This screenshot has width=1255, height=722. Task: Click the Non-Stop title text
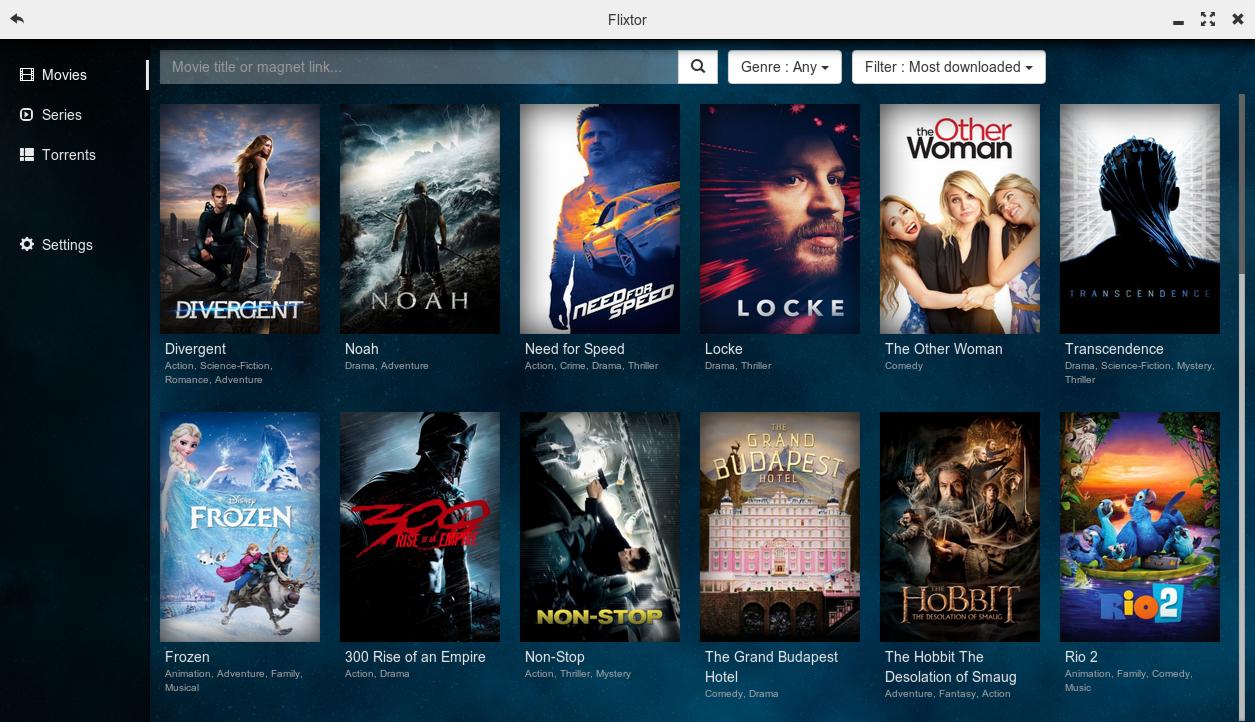[x=555, y=657]
